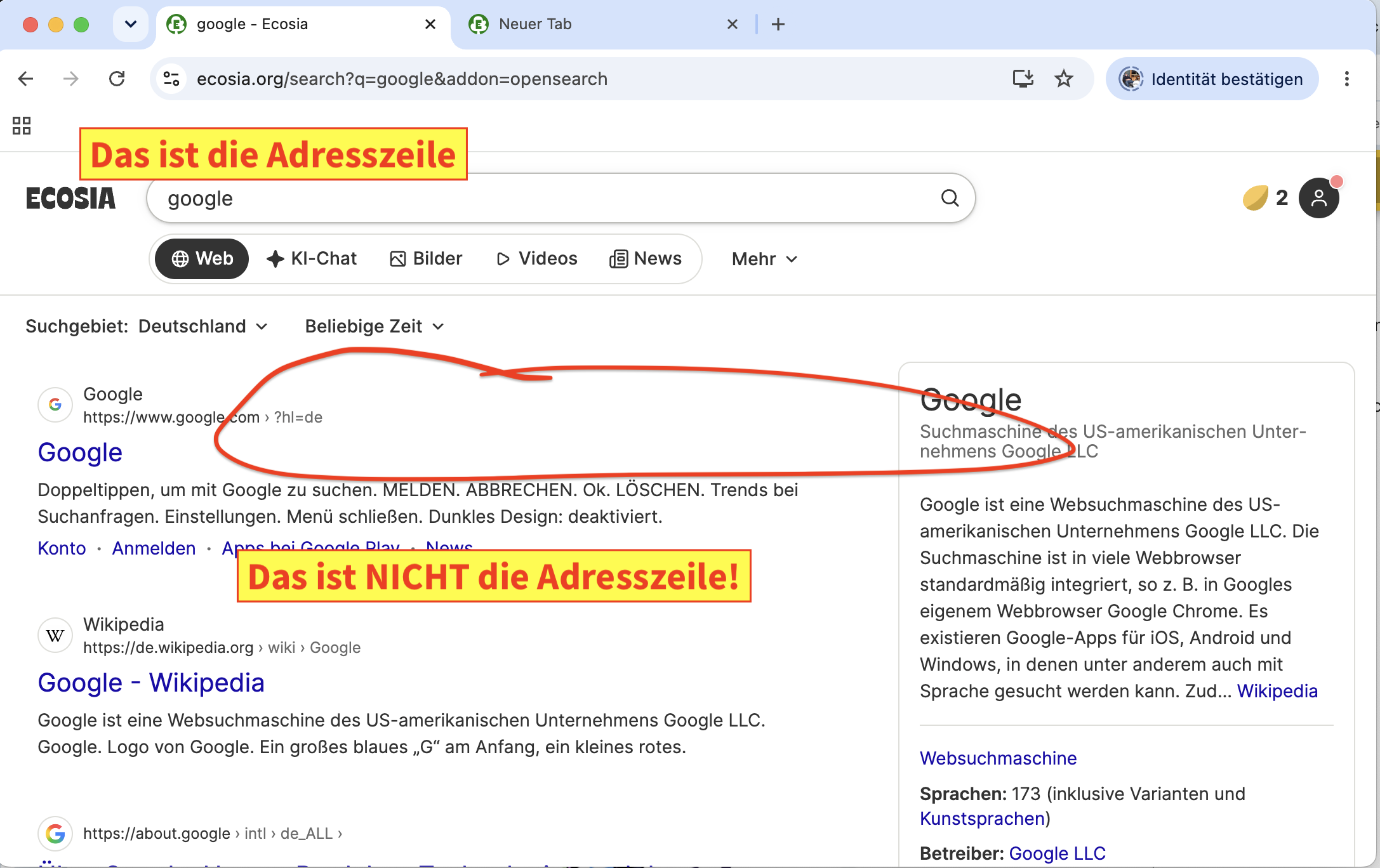Switch to the Bilder tab
The image size is (1380, 868).
coord(425,259)
